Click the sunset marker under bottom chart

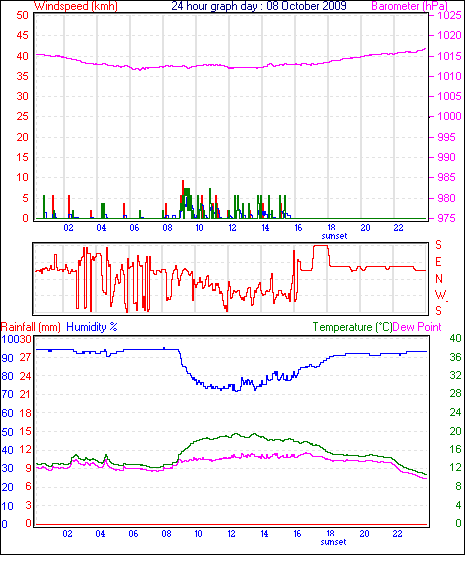click(333, 542)
